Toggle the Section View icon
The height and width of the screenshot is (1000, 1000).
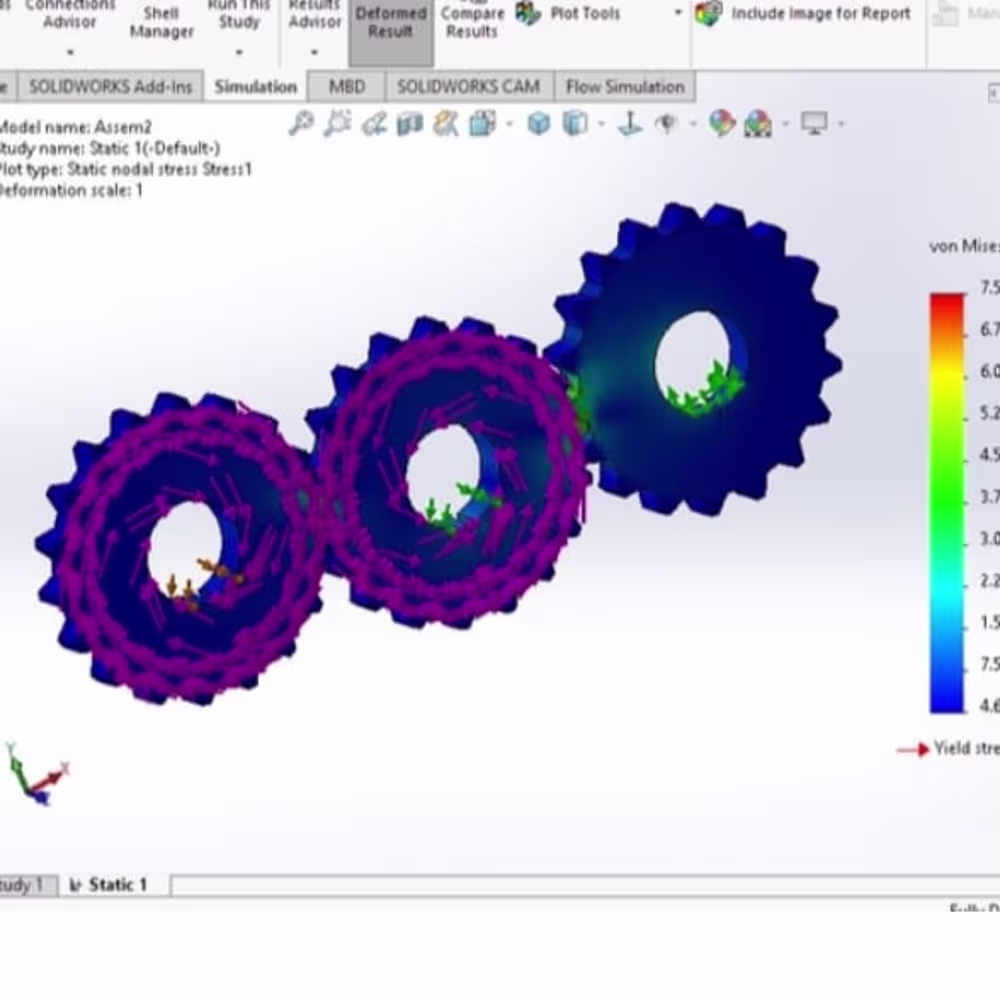click(410, 124)
